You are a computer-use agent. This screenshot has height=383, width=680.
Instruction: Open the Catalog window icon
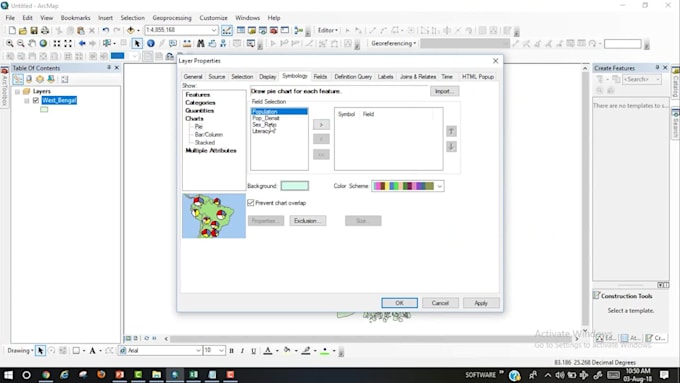pyautogui.click(x=252, y=30)
